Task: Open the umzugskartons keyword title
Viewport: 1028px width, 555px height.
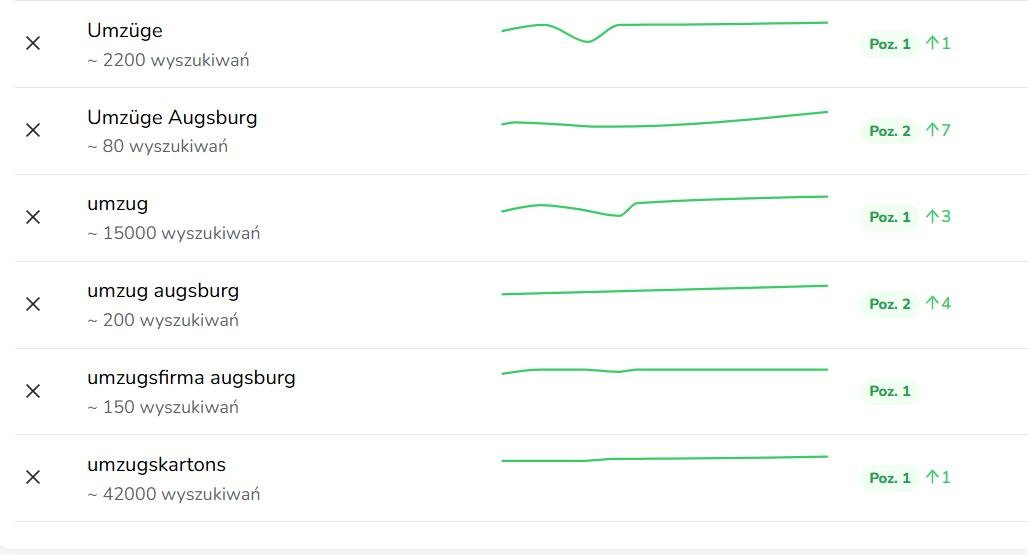Action: tap(156, 465)
